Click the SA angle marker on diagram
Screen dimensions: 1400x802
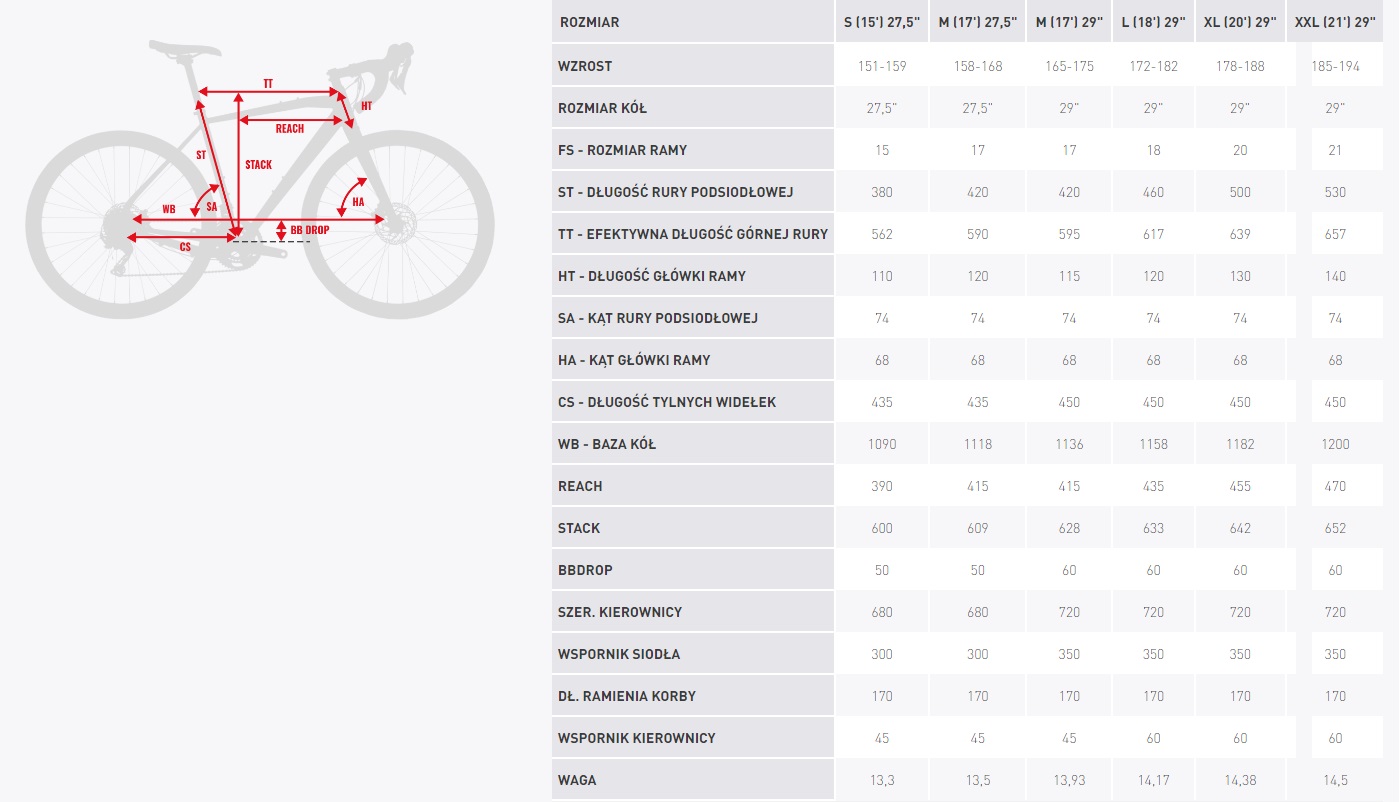coord(211,206)
